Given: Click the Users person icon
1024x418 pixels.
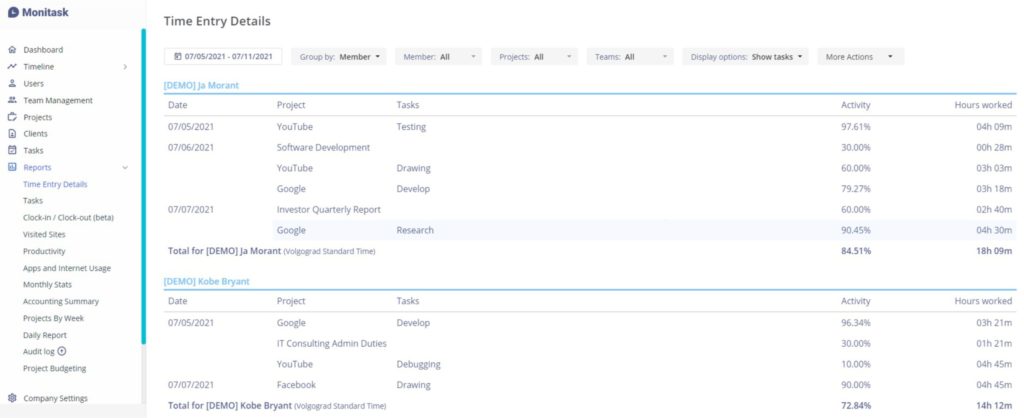Looking at the screenshot, I should tap(12, 84).
